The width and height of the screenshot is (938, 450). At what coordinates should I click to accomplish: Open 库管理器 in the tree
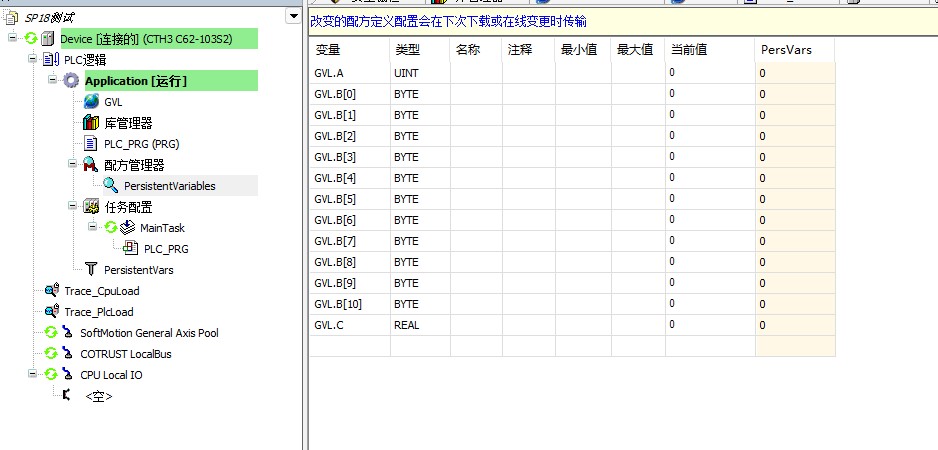pyautogui.click(x=128, y=123)
